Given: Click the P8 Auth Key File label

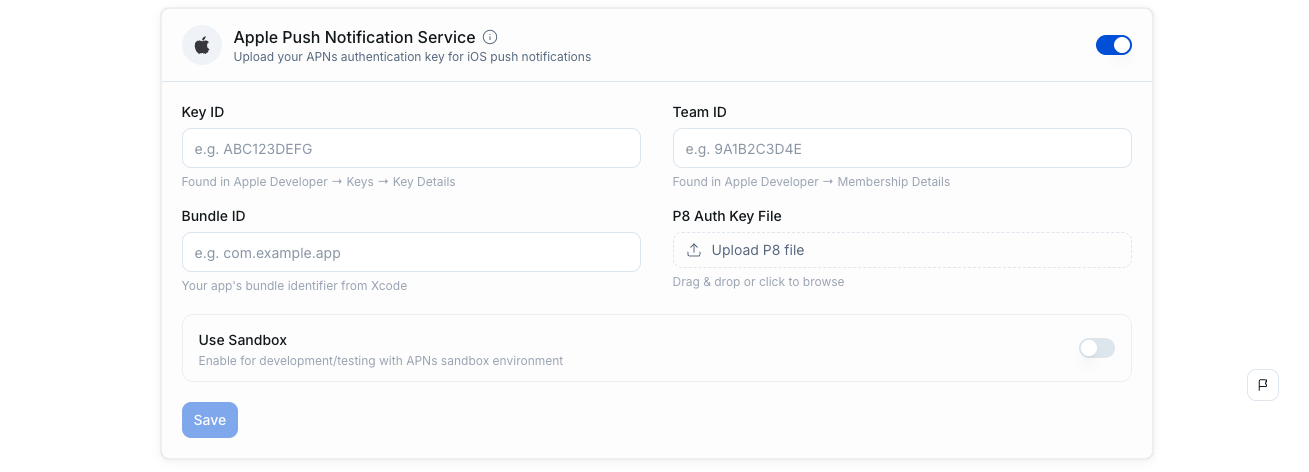Looking at the screenshot, I should [x=727, y=216].
